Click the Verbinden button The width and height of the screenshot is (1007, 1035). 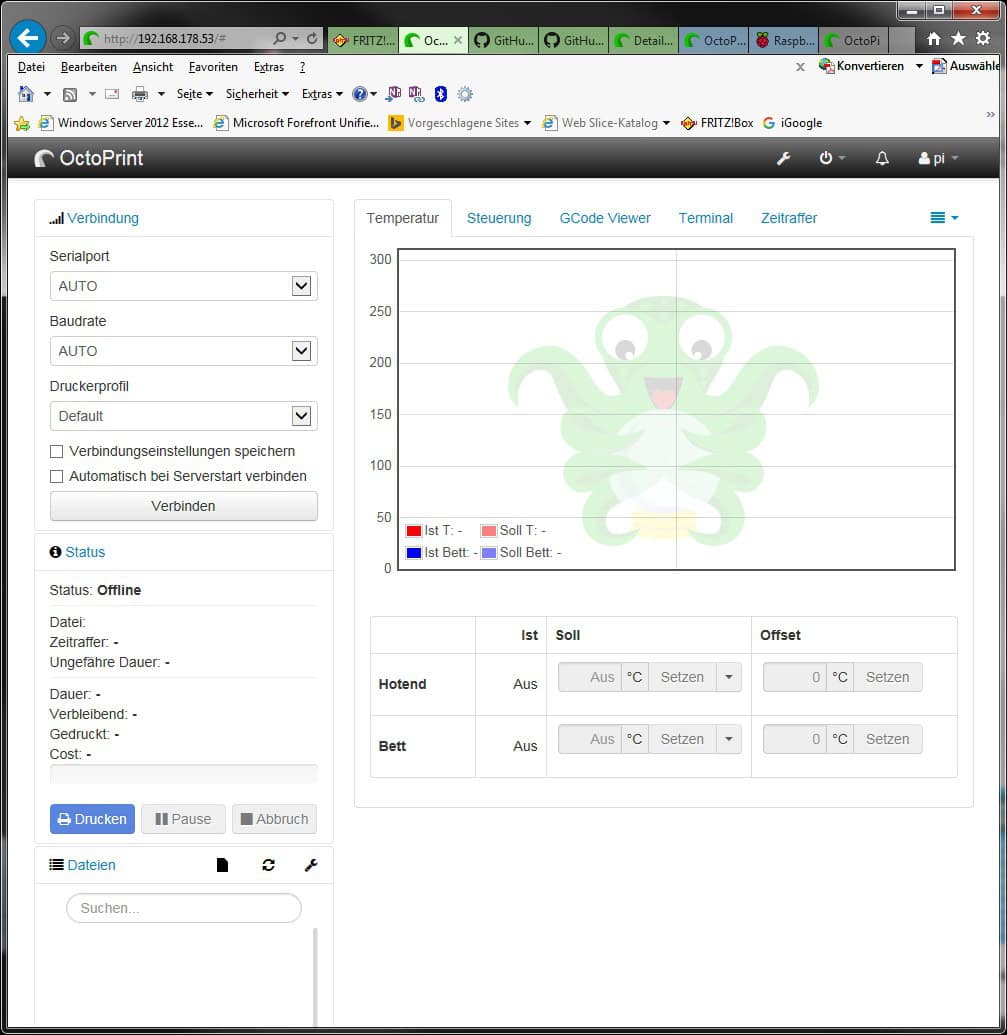click(x=183, y=506)
